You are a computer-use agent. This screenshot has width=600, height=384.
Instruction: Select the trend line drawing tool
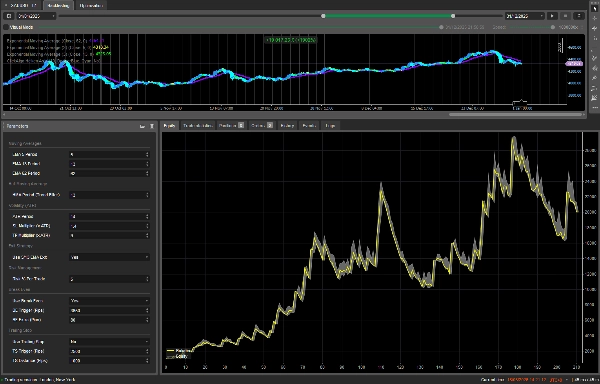pos(595,58)
